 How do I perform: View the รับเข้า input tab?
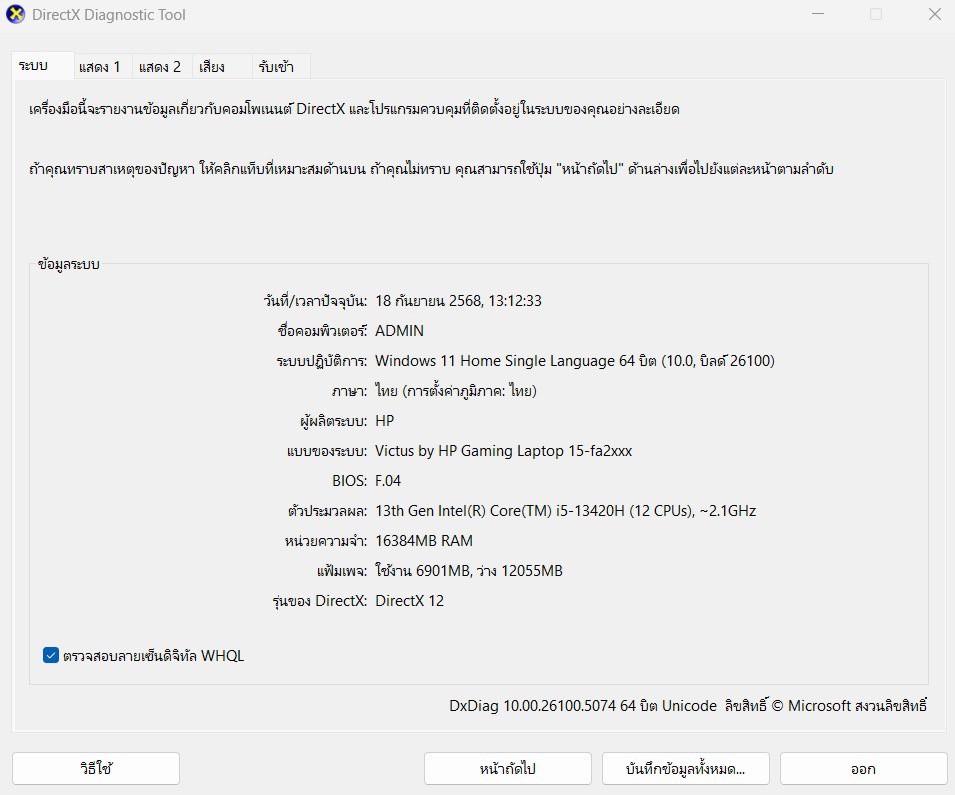[278, 66]
